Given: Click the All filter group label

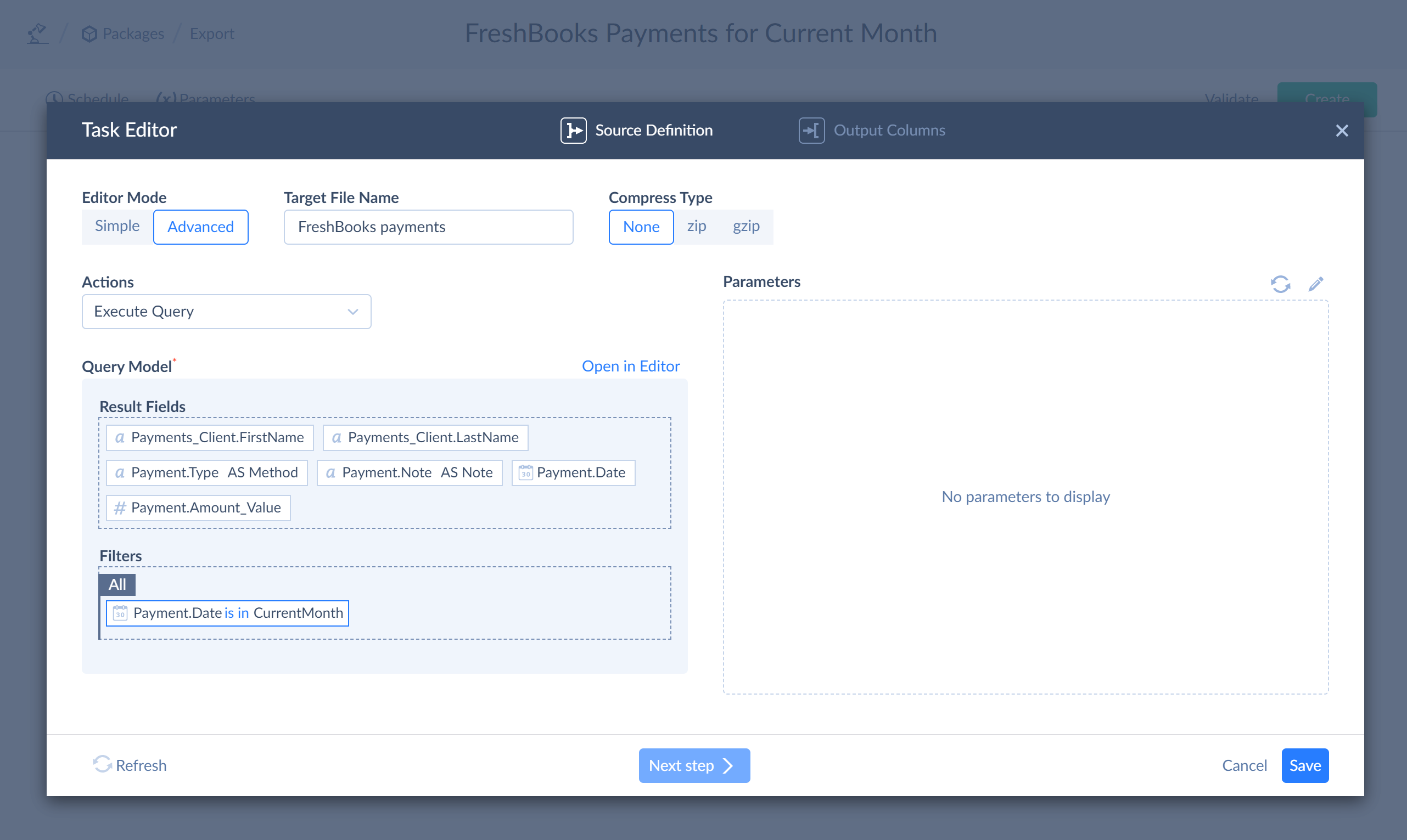Looking at the screenshot, I should pos(117,584).
